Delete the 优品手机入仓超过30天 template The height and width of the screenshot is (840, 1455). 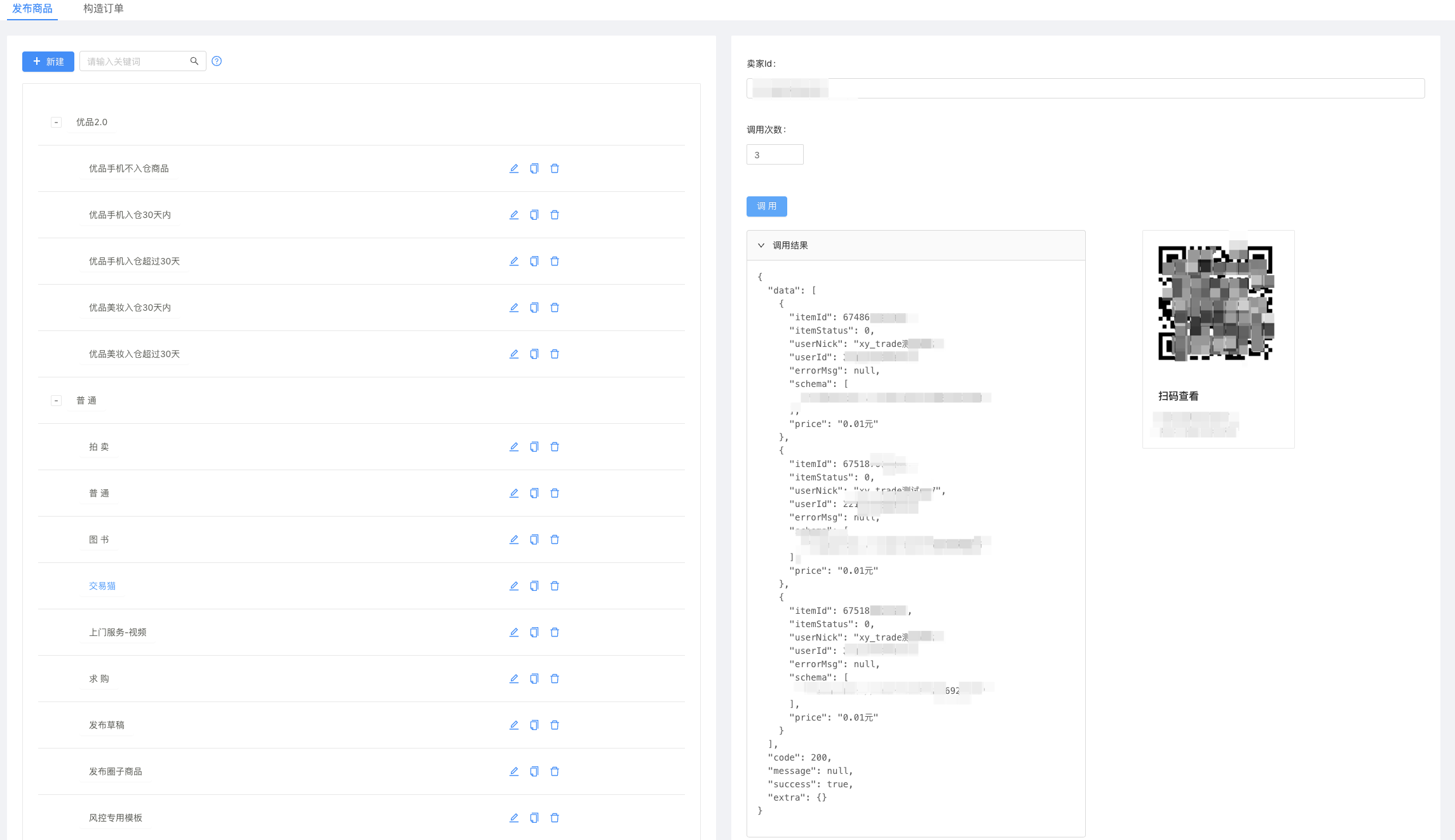[555, 261]
